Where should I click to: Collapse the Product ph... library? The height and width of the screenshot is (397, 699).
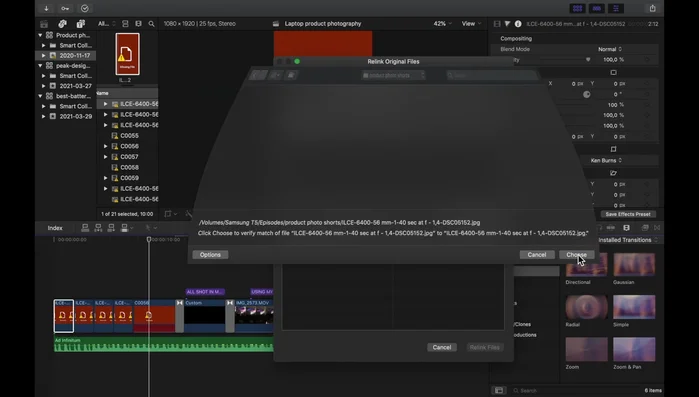pyautogui.click(x=40, y=35)
